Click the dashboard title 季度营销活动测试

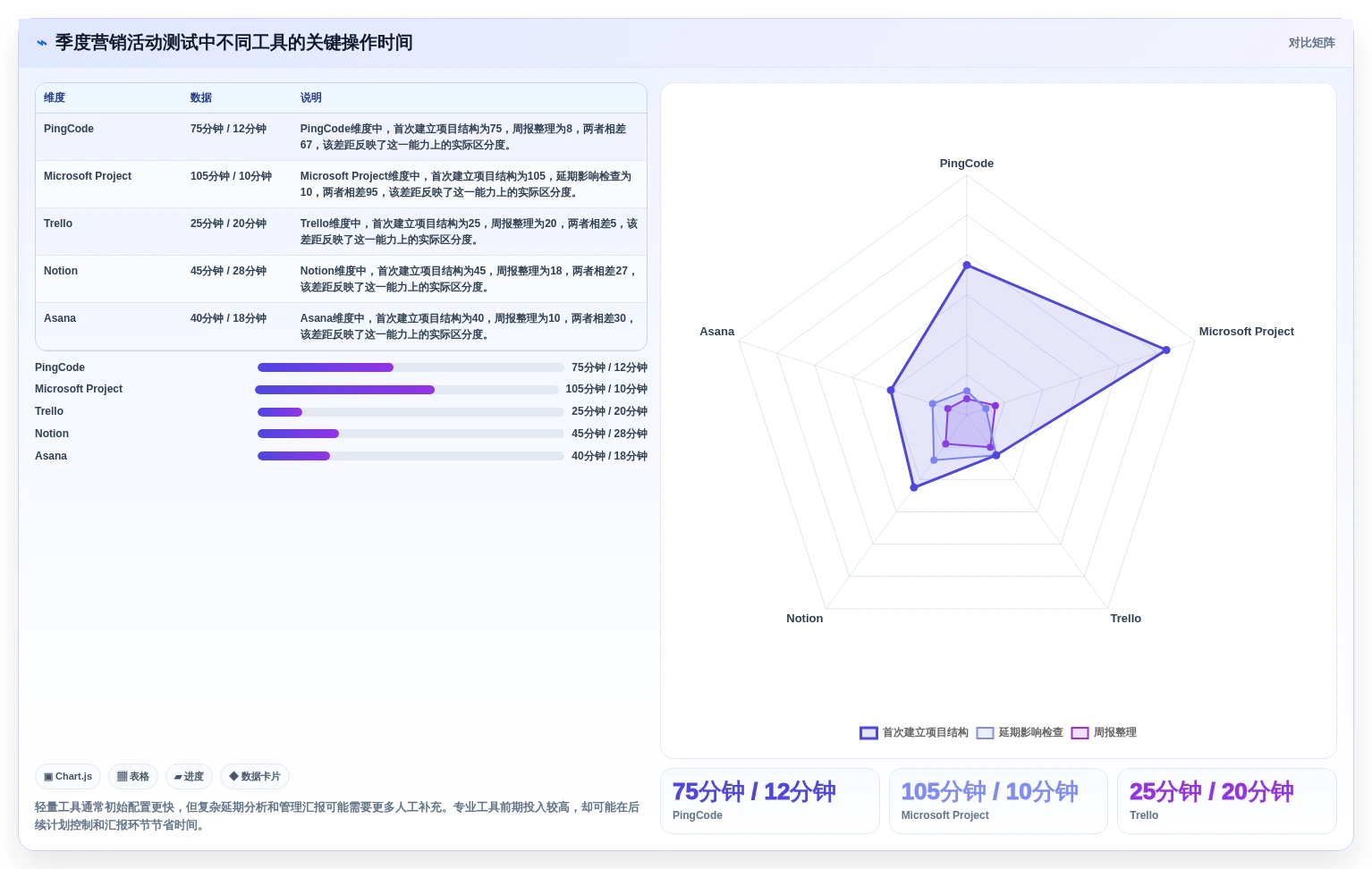pyautogui.click(x=234, y=43)
